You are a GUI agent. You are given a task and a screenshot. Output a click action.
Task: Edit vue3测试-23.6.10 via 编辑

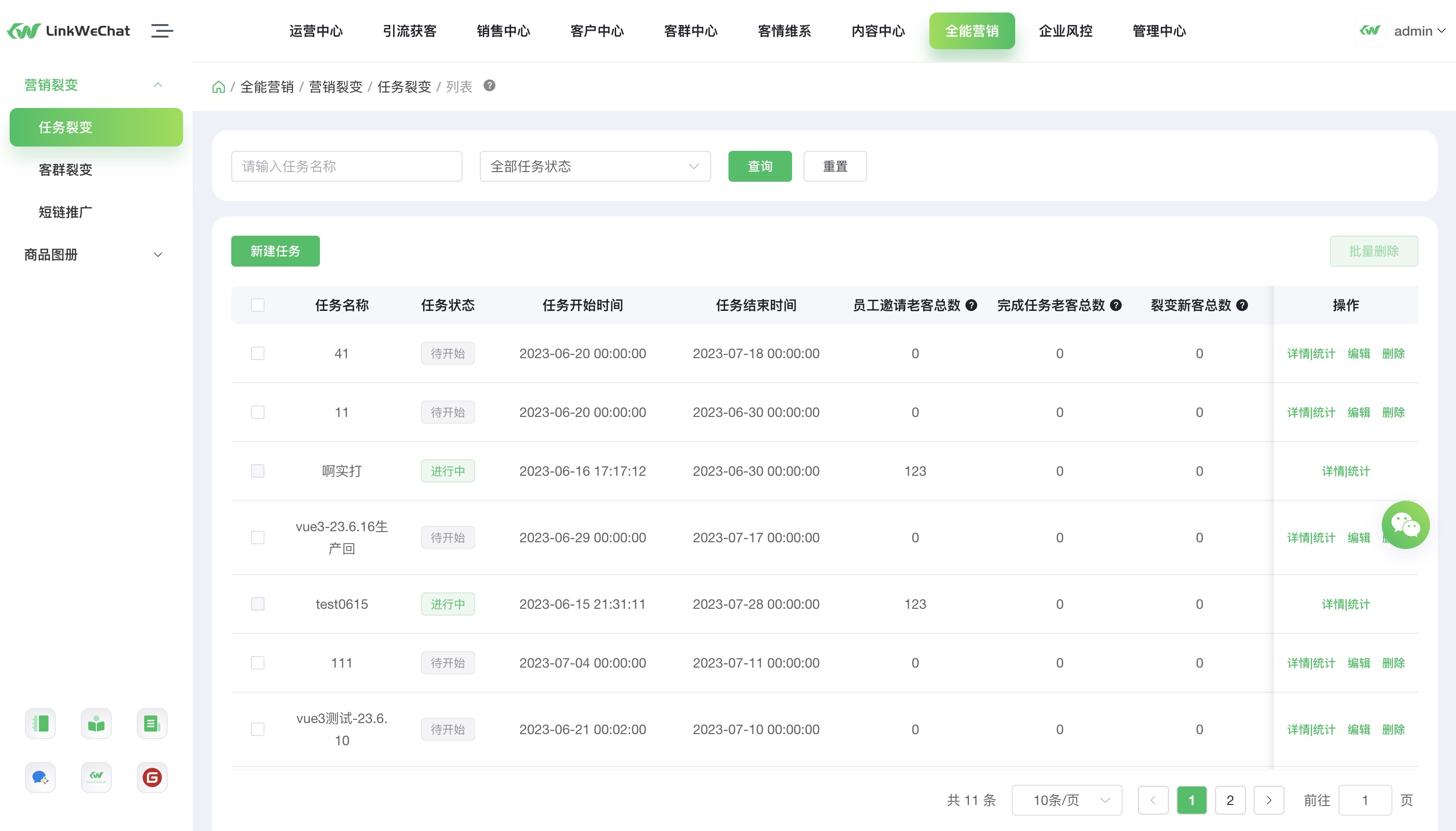click(x=1359, y=729)
